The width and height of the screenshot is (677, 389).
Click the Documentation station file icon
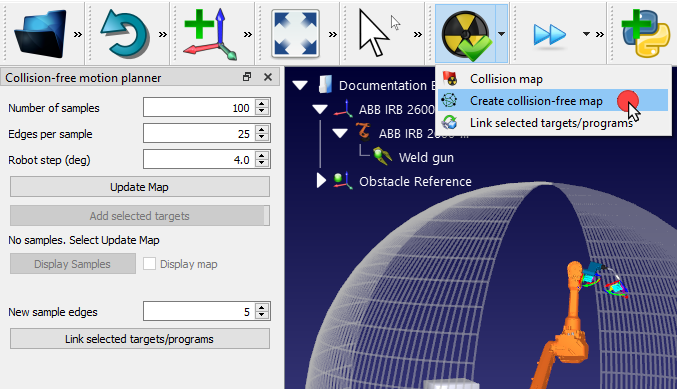coord(325,85)
